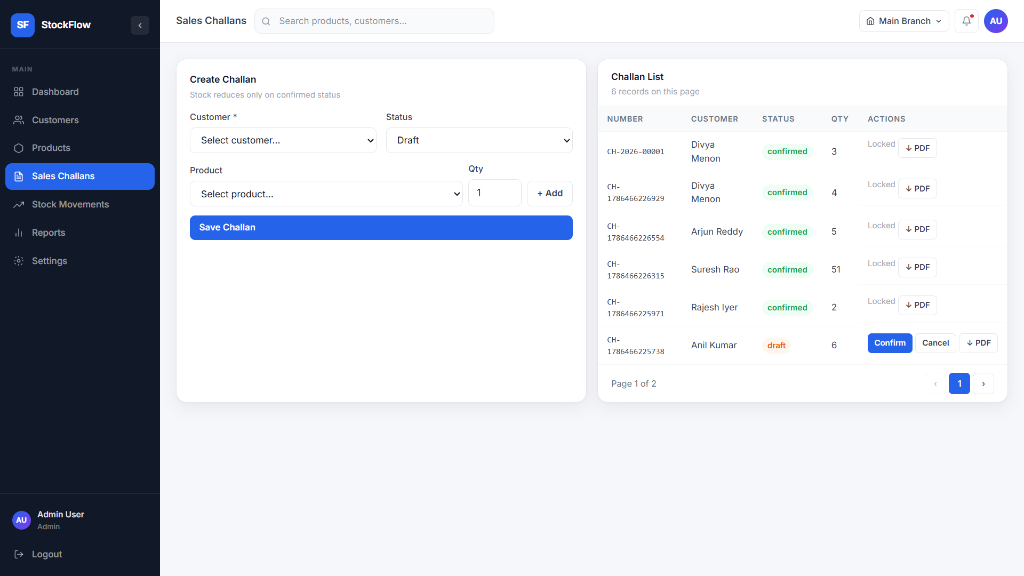Collapse the sidebar with the chevron button

(x=140, y=25)
